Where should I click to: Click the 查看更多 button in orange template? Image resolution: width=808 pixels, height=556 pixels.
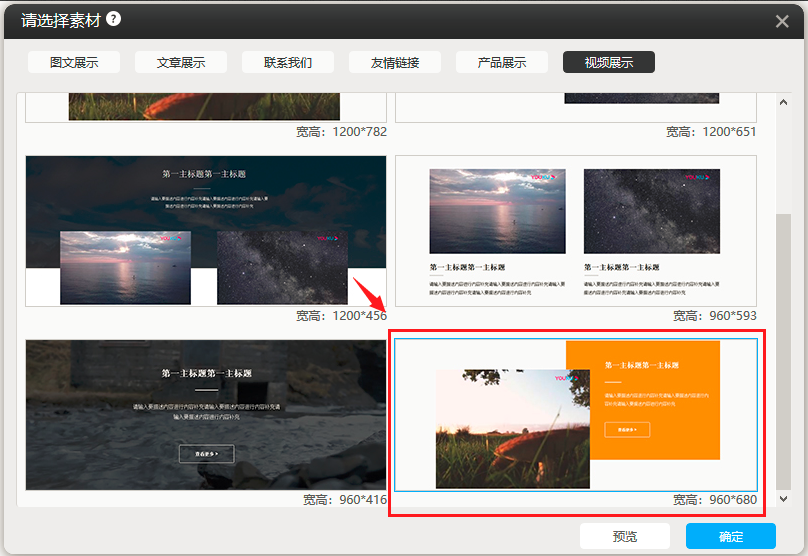[627, 430]
